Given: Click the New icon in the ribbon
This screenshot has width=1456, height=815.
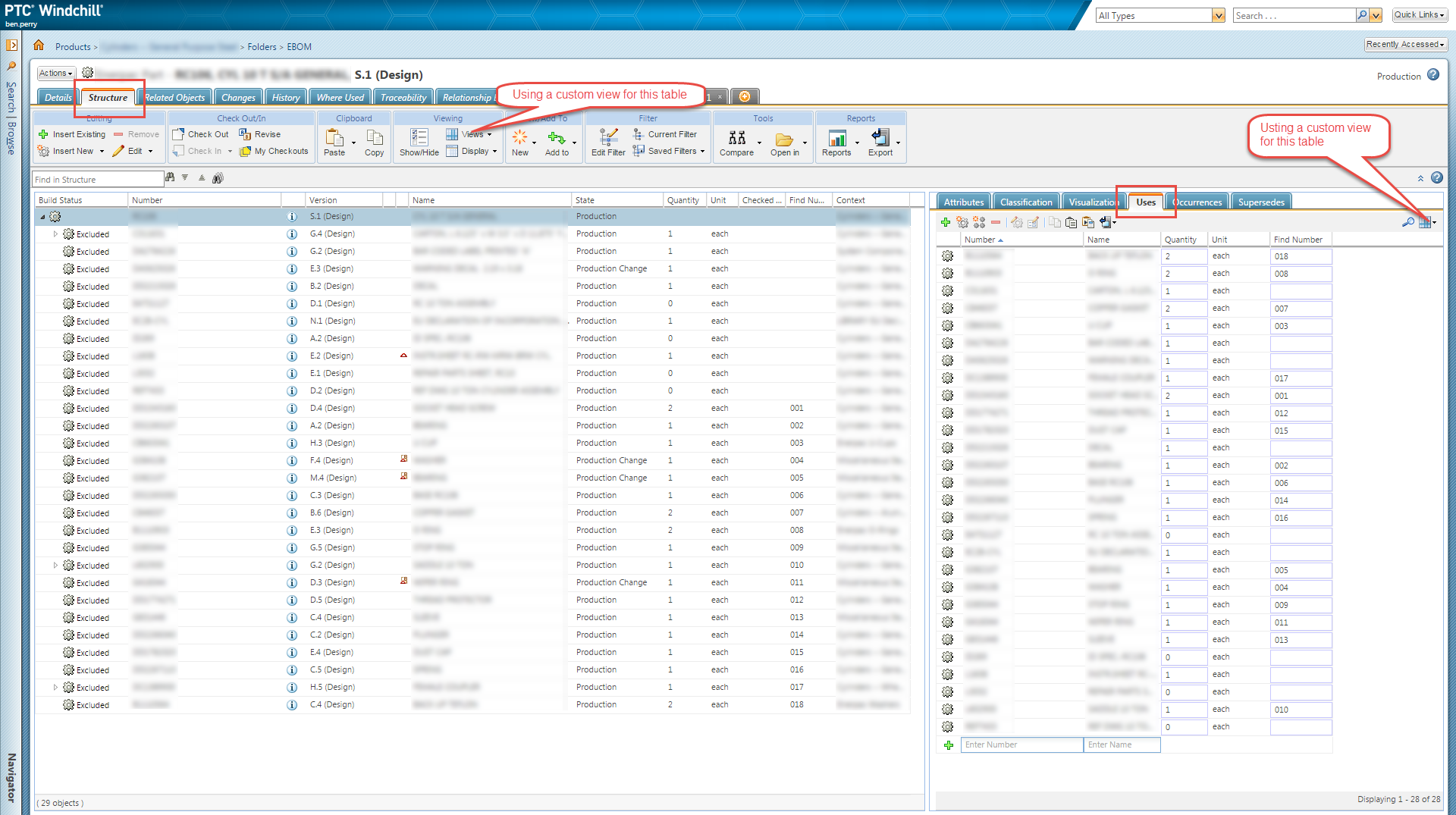Looking at the screenshot, I should tap(519, 138).
